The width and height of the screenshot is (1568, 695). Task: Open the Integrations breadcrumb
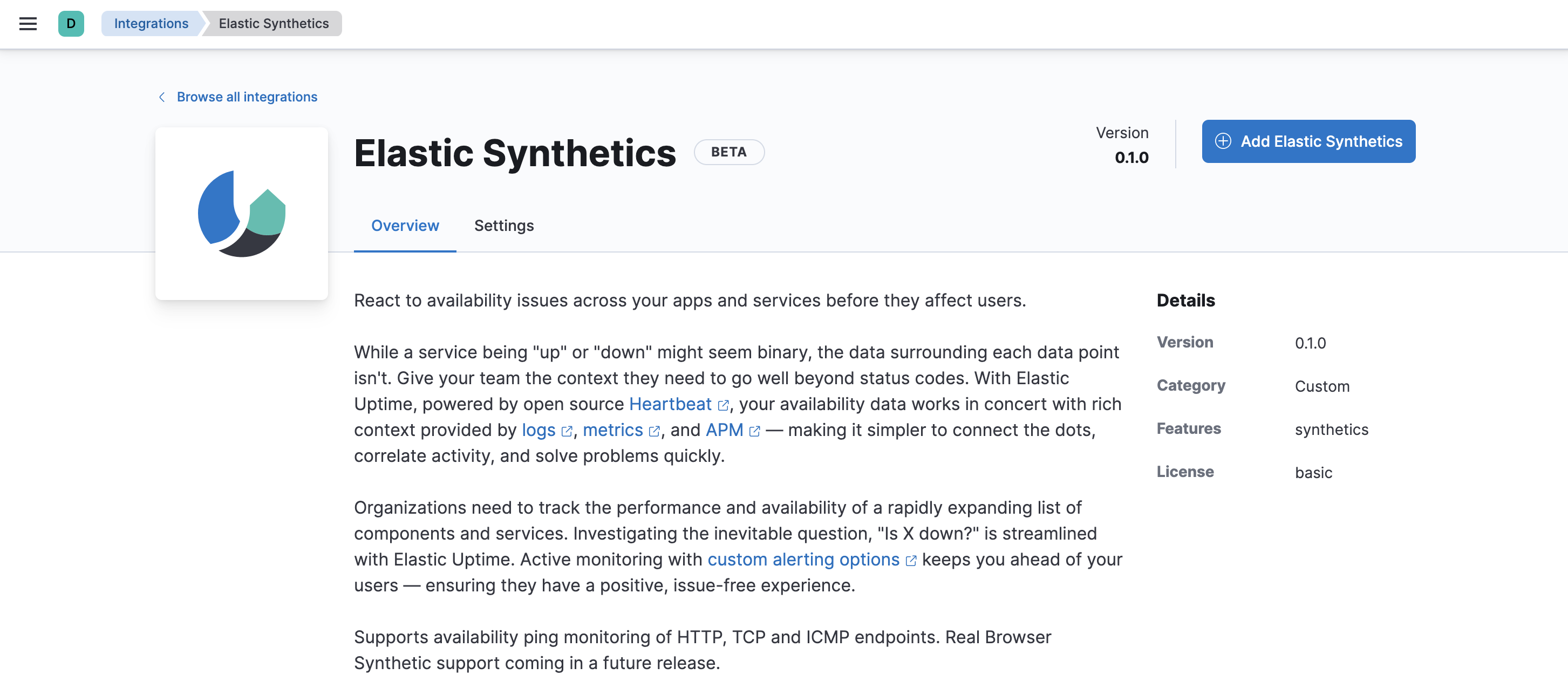tap(151, 23)
